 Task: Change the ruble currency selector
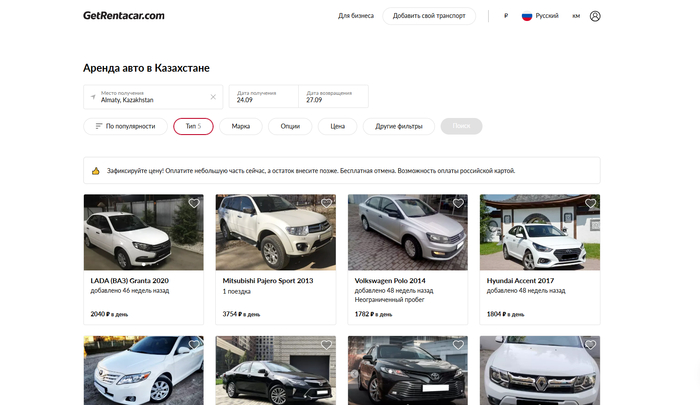(506, 16)
